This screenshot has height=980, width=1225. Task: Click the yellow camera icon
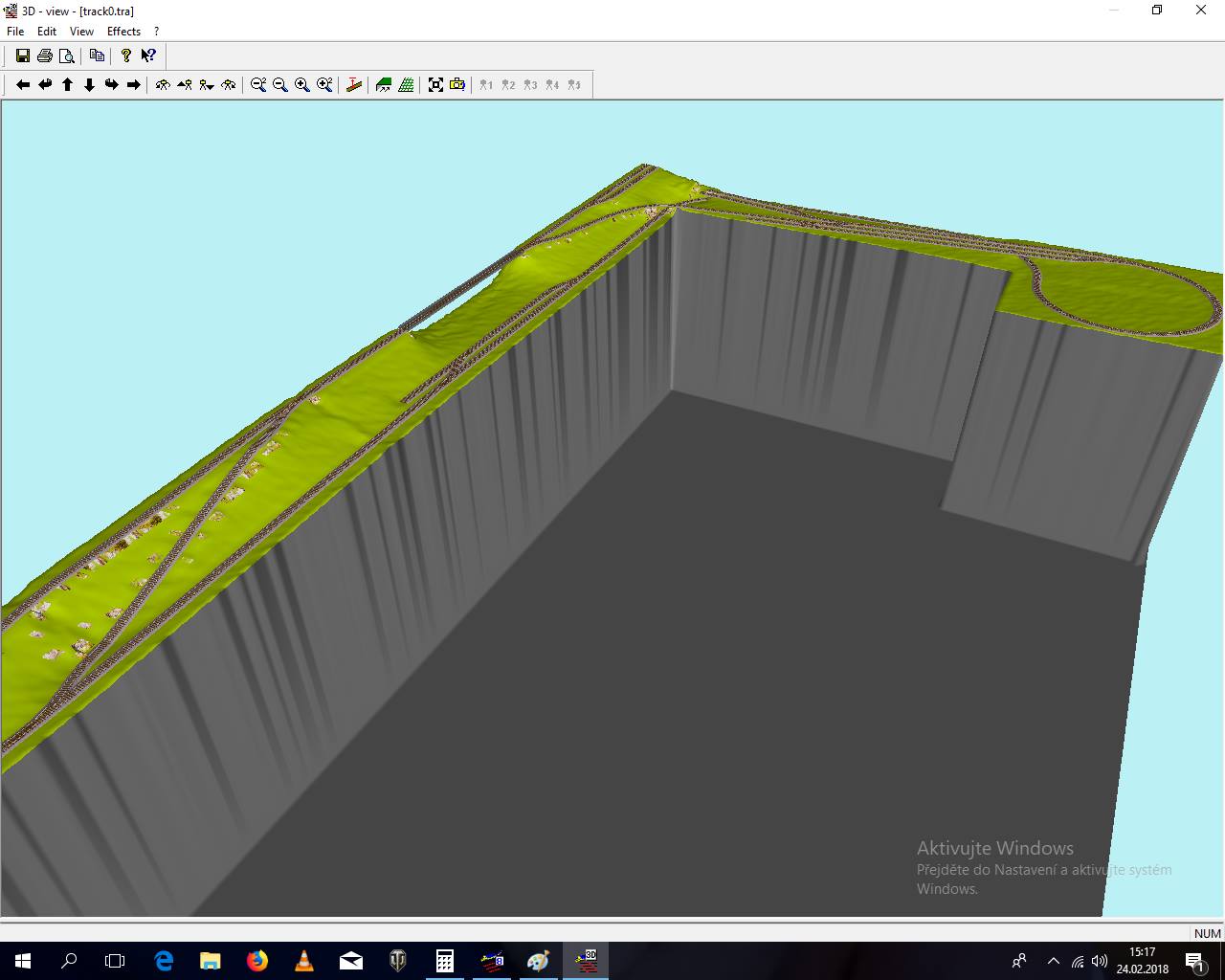[x=458, y=85]
